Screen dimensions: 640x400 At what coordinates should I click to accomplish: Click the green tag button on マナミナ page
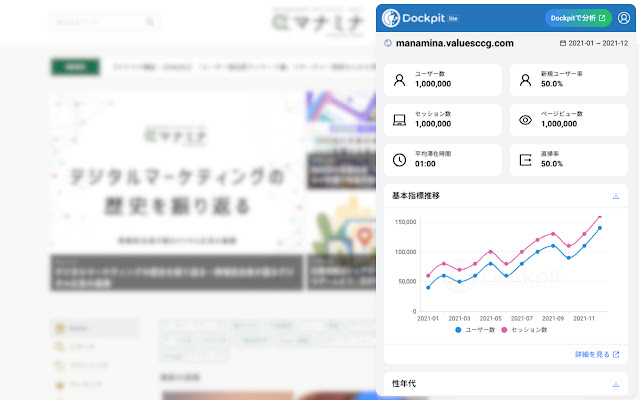tap(75, 67)
